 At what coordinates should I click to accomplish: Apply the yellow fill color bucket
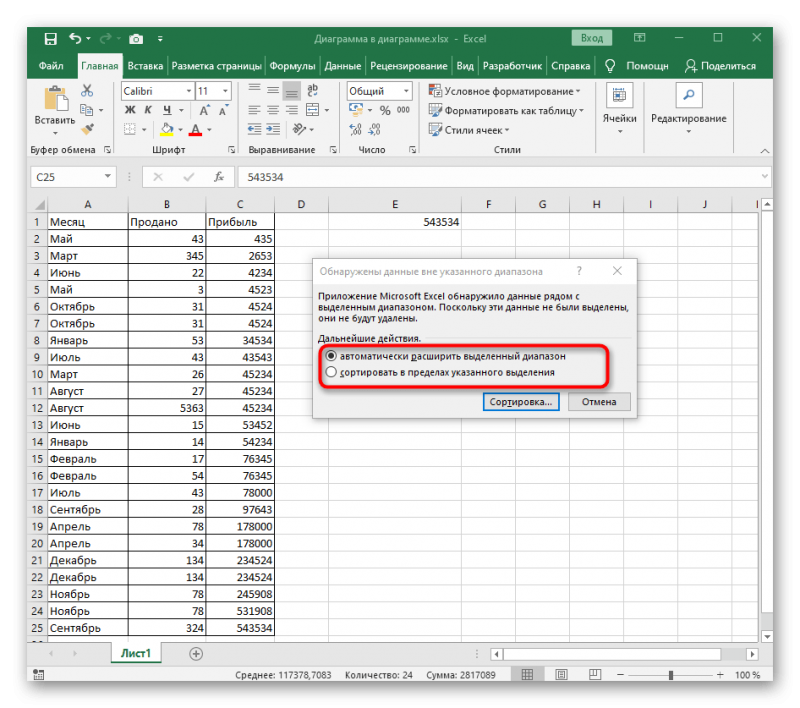click(166, 129)
